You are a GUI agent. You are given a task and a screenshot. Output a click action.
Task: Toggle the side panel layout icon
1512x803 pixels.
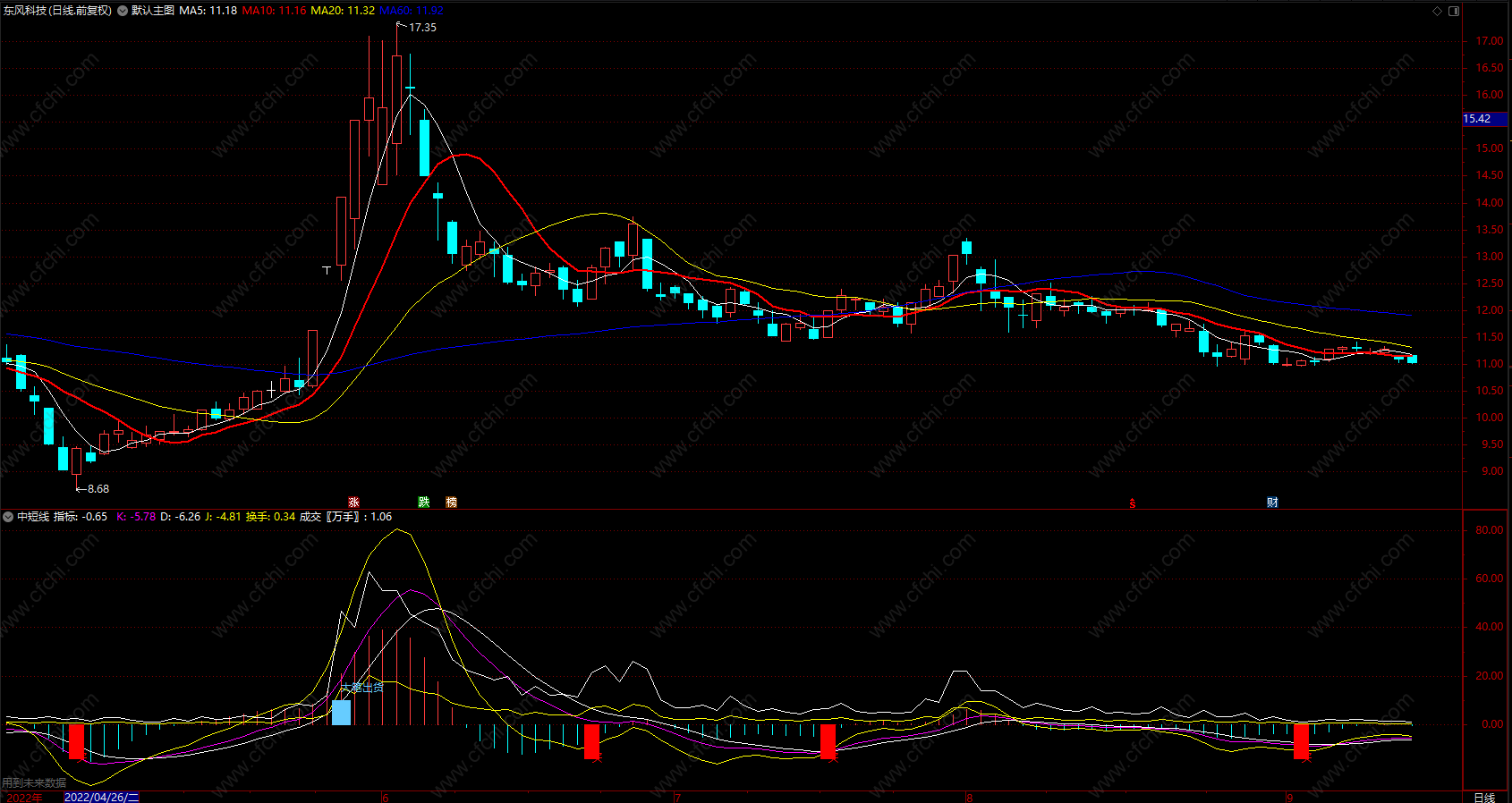(x=1454, y=11)
